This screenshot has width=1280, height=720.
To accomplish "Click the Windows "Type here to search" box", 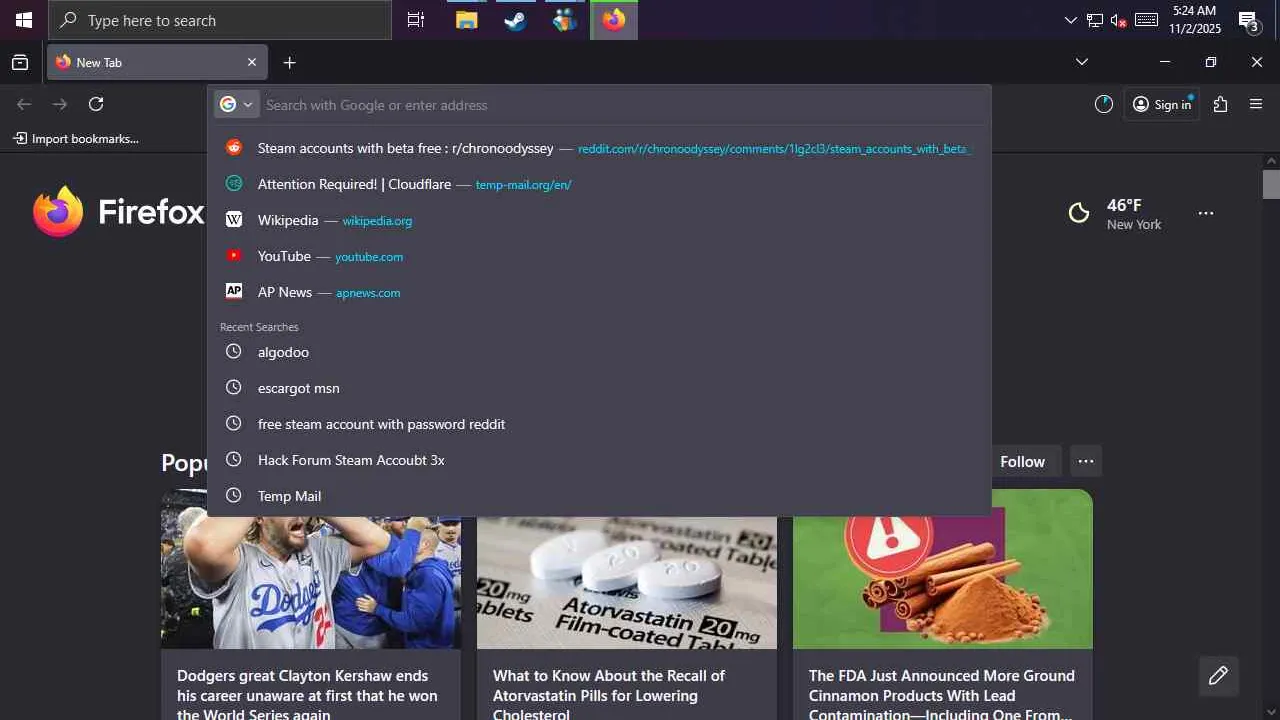I will coord(220,20).
